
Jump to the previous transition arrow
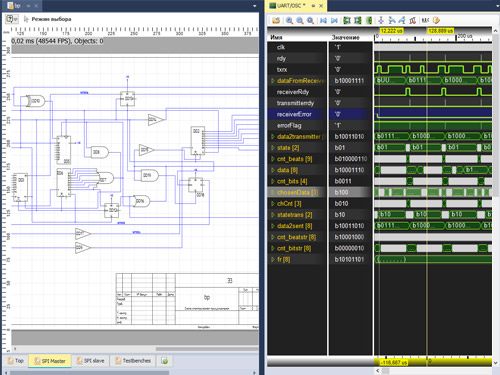tap(323, 20)
